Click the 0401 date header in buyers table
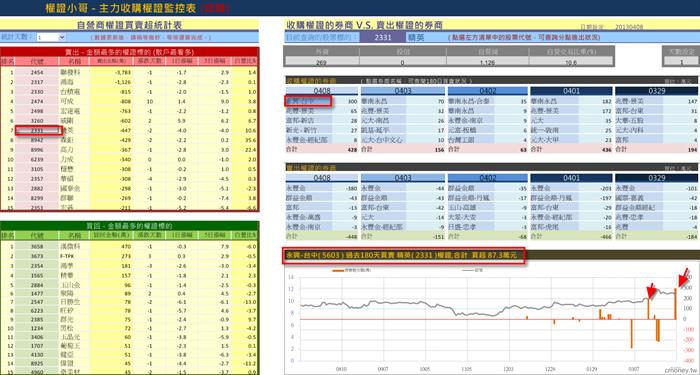The image size is (700, 375). pos(571,91)
